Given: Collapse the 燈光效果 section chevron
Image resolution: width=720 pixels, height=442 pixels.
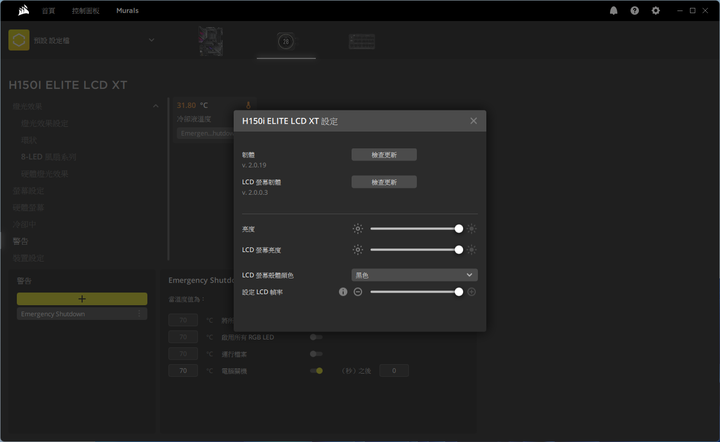Looking at the screenshot, I should coord(156,106).
